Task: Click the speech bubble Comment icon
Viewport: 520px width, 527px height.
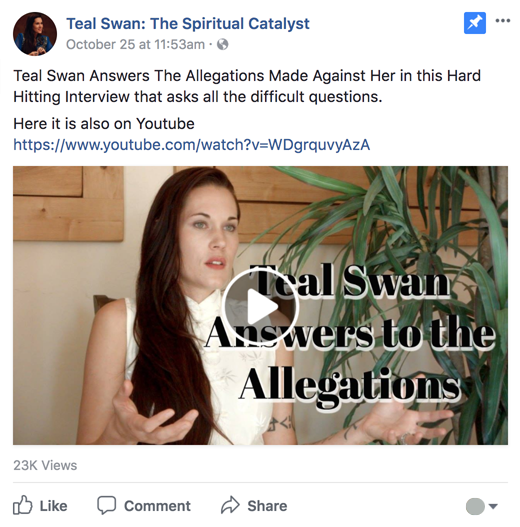Action: pyautogui.click(x=107, y=505)
